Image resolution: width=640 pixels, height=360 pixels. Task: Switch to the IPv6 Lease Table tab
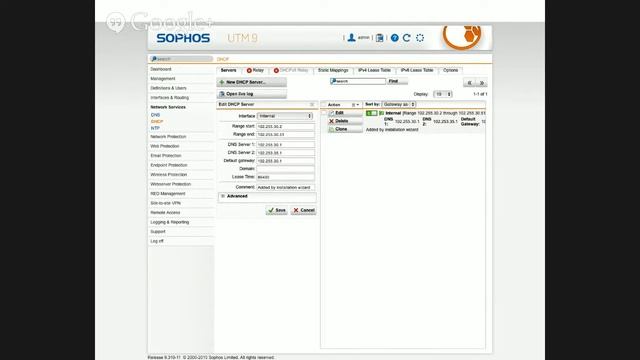coord(417,70)
